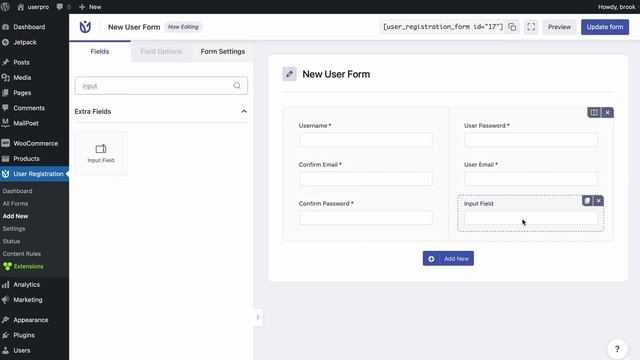Collapse the Extra Fields section
Viewport: 640px width, 360px height.
tap(244, 111)
